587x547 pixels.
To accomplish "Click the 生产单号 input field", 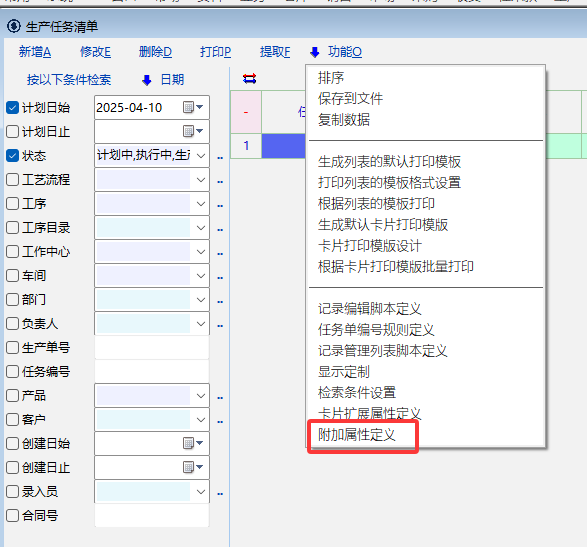I will [x=152, y=347].
